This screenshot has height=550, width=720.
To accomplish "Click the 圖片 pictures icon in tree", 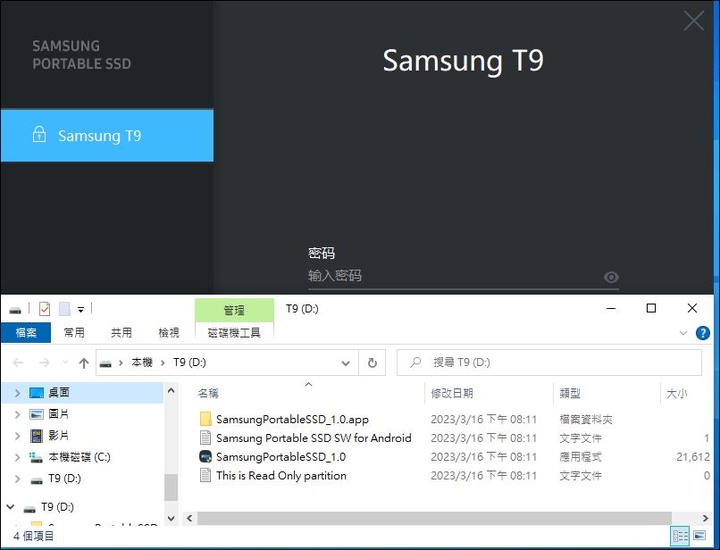I will [x=36, y=414].
